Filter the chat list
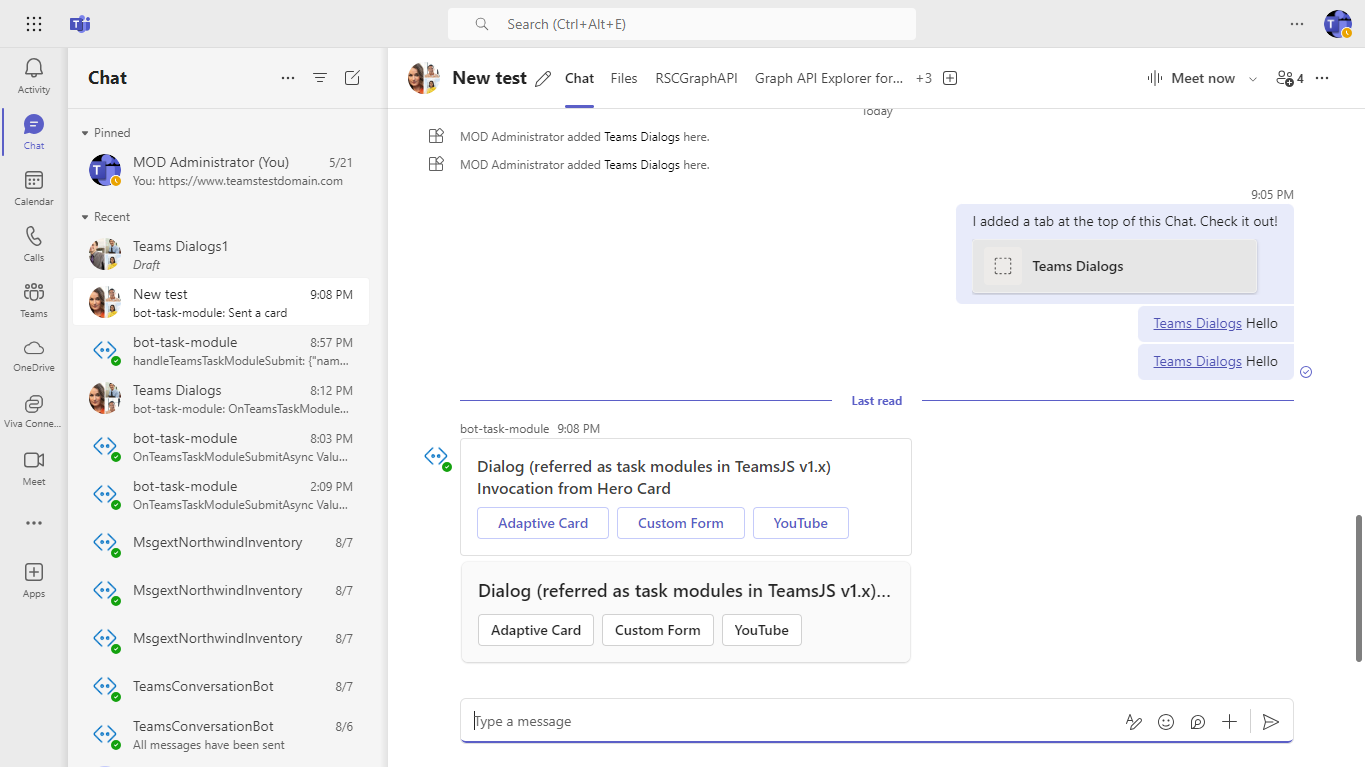Screen dimensions: 1365x767 point(320,78)
